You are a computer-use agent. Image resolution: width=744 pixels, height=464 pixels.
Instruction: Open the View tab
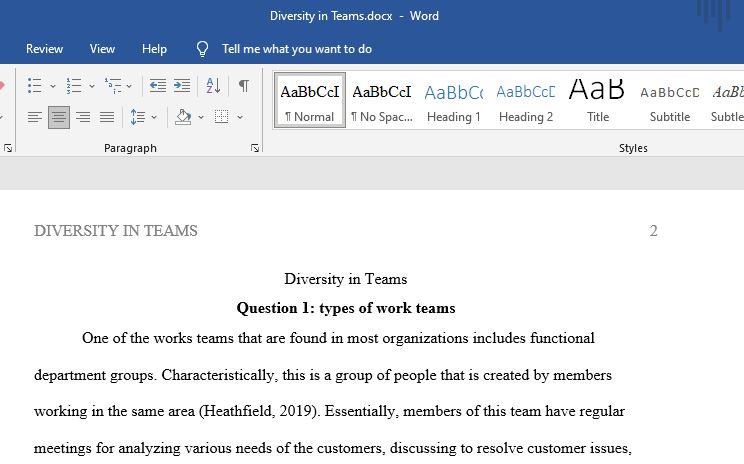102,49
